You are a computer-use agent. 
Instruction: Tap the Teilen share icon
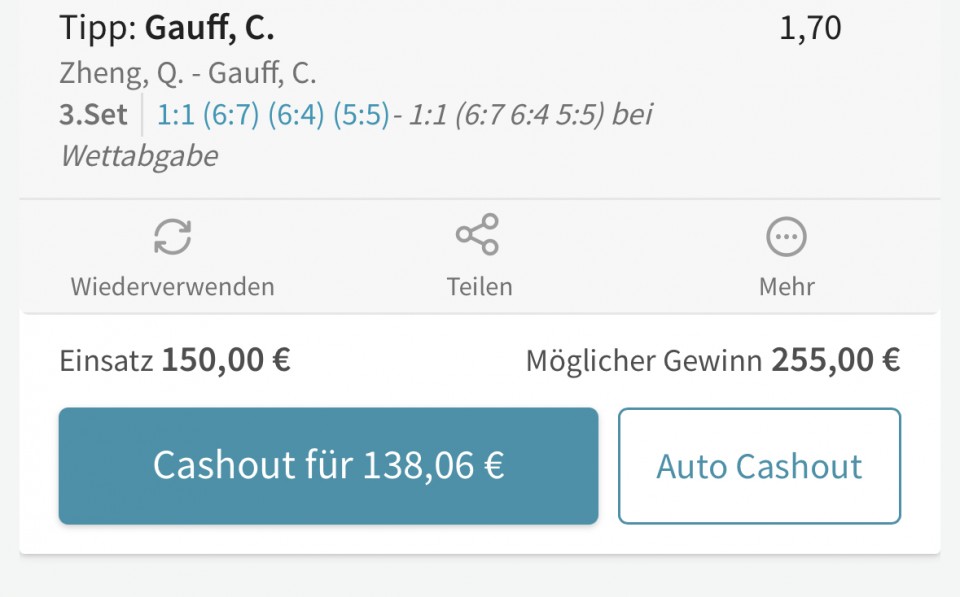(478, 234)
